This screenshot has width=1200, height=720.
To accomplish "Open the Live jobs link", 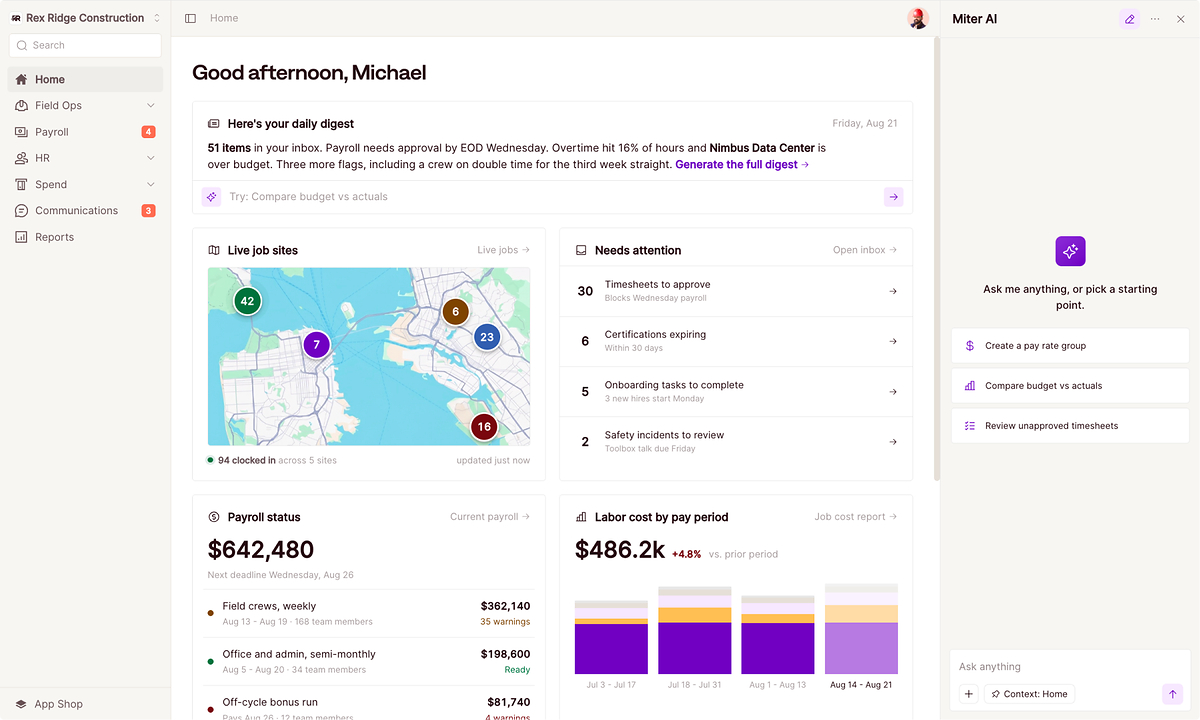I will pos(504,250).
